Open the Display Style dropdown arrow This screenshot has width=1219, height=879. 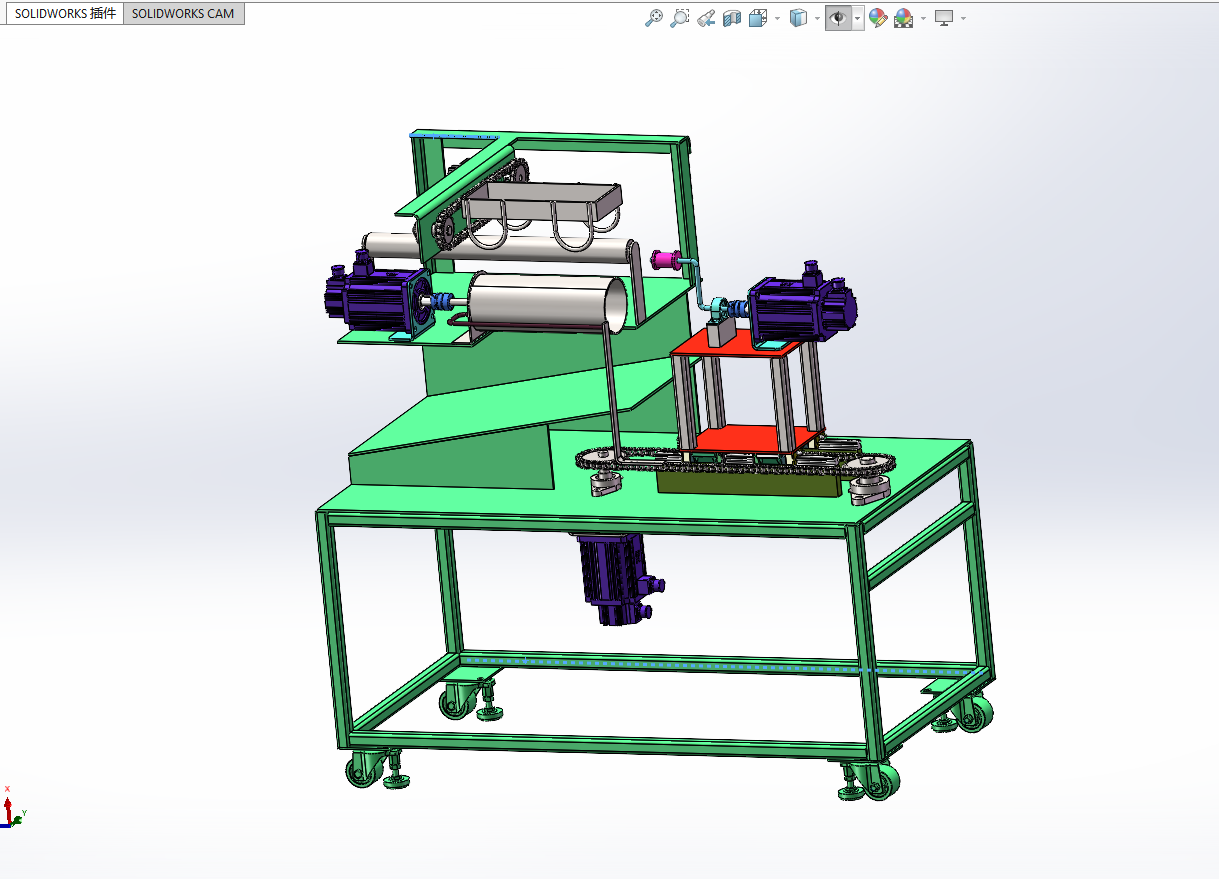point(817,18)
